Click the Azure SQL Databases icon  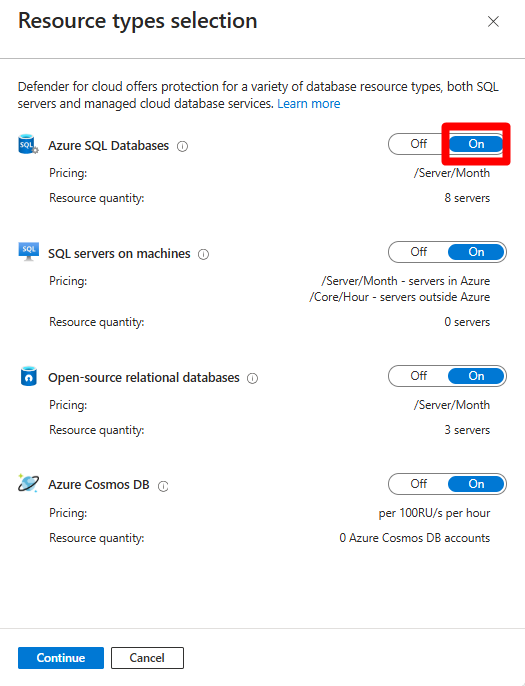point(28,144)
